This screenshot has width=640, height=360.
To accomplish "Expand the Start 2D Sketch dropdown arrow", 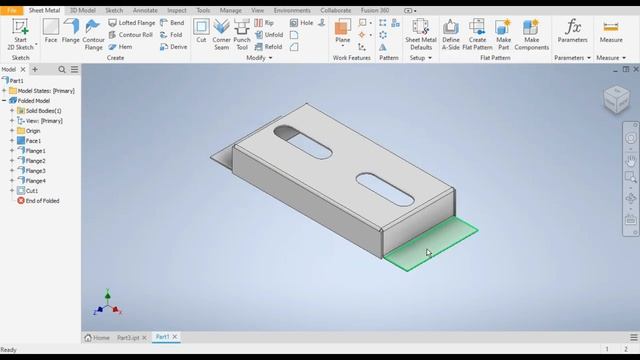I will coord(36,44).
